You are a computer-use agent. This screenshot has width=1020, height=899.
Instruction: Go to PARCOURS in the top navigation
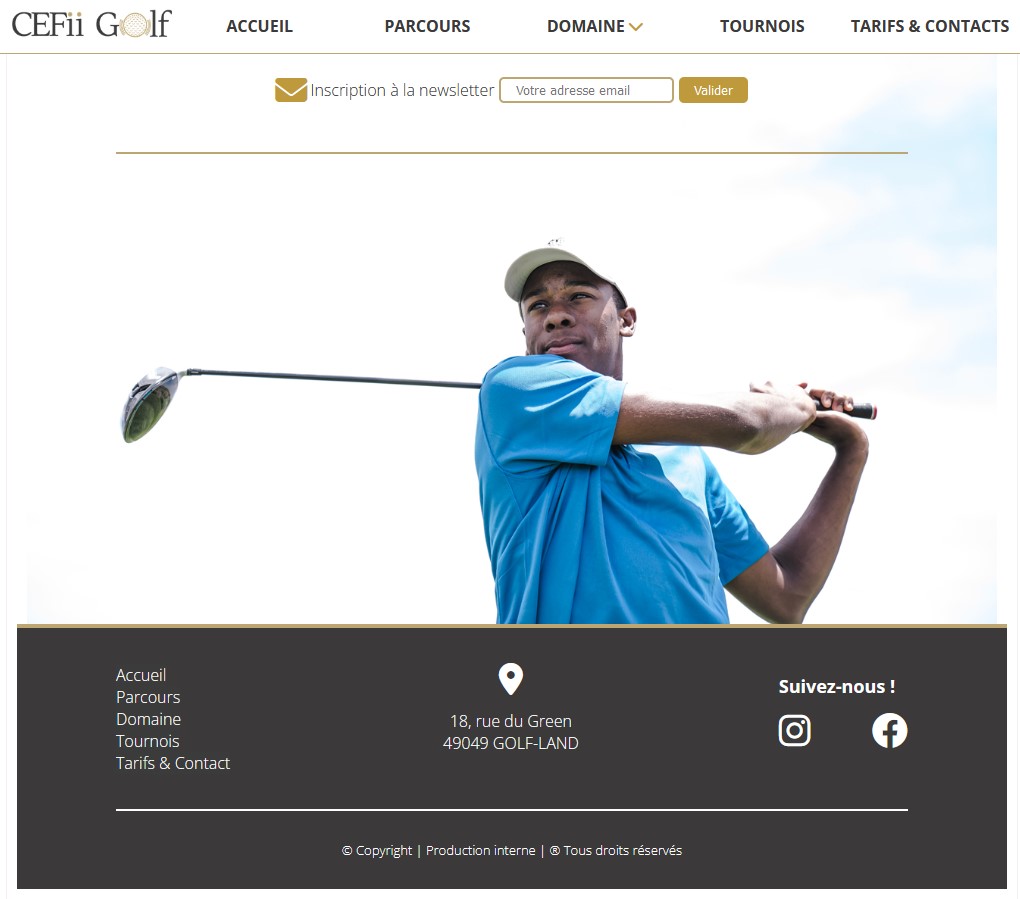pyautogui.click(x=427, y=26)
